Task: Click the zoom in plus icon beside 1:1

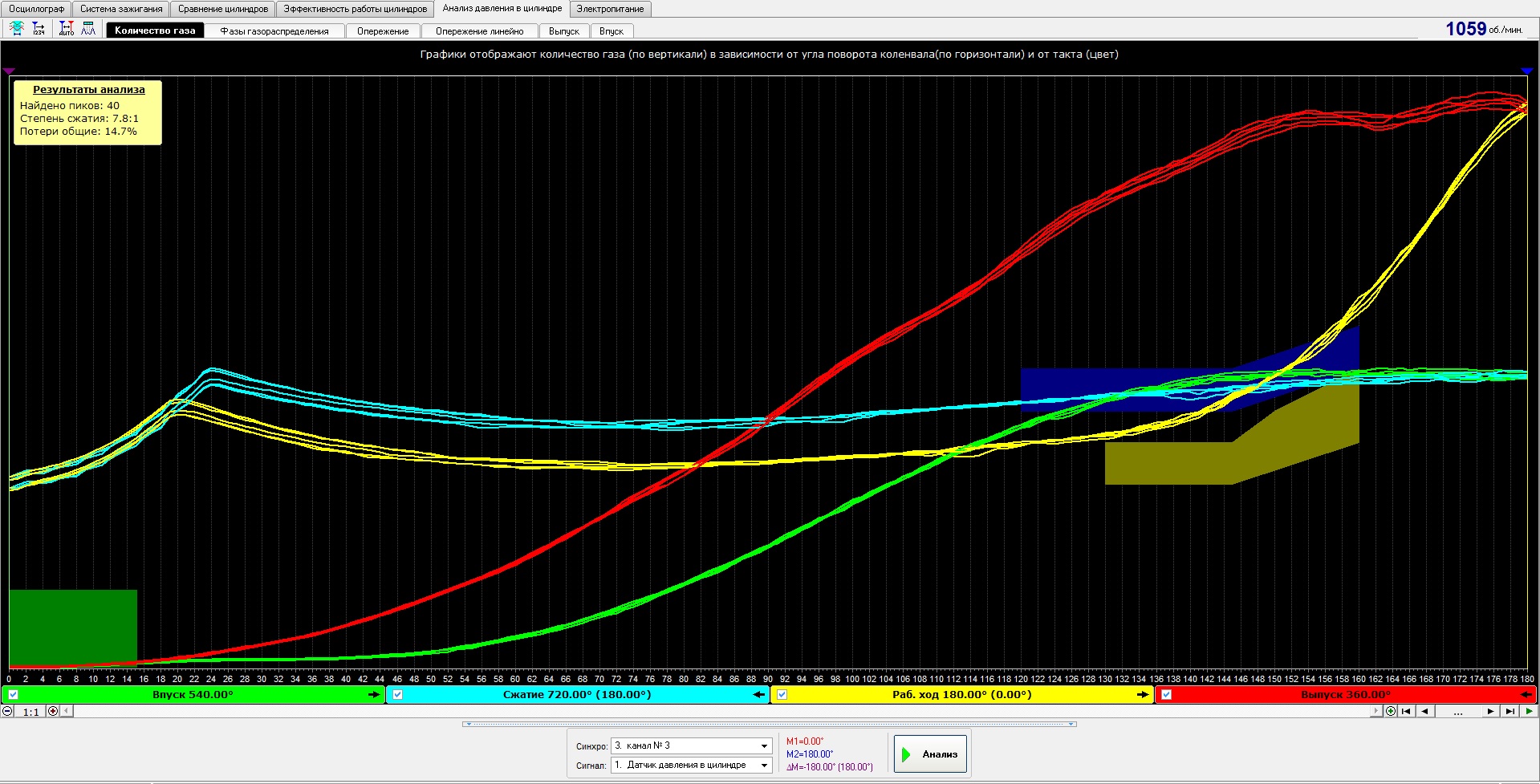Action: click(53, 711)
